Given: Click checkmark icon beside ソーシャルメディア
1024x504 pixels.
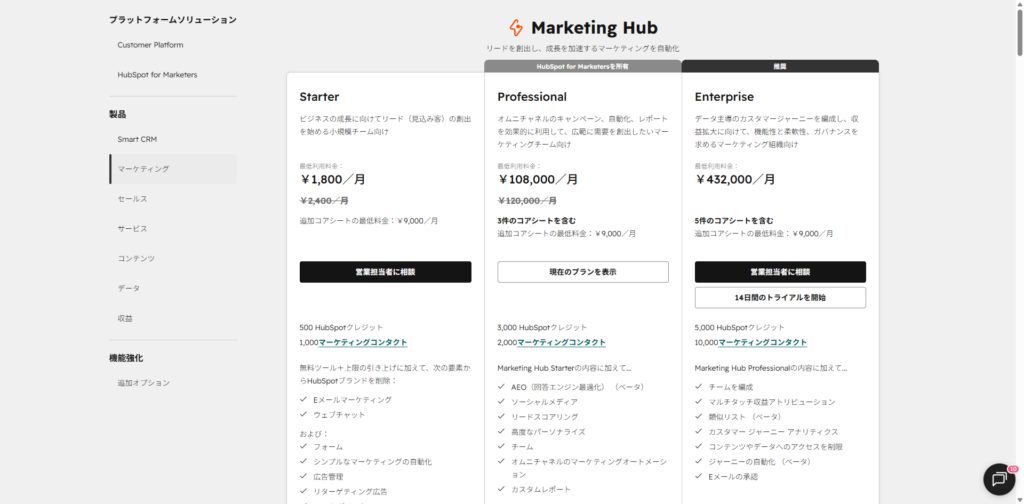Looking at the screenshot, I should point(502,402).
